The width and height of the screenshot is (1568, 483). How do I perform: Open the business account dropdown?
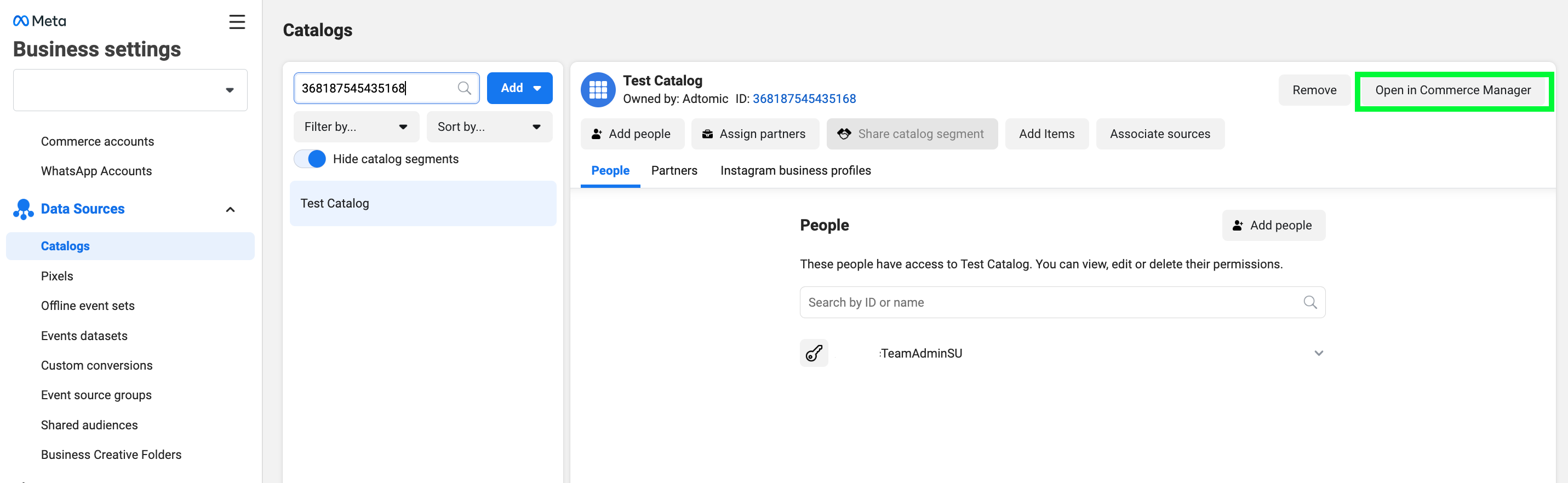pos(130,90)
